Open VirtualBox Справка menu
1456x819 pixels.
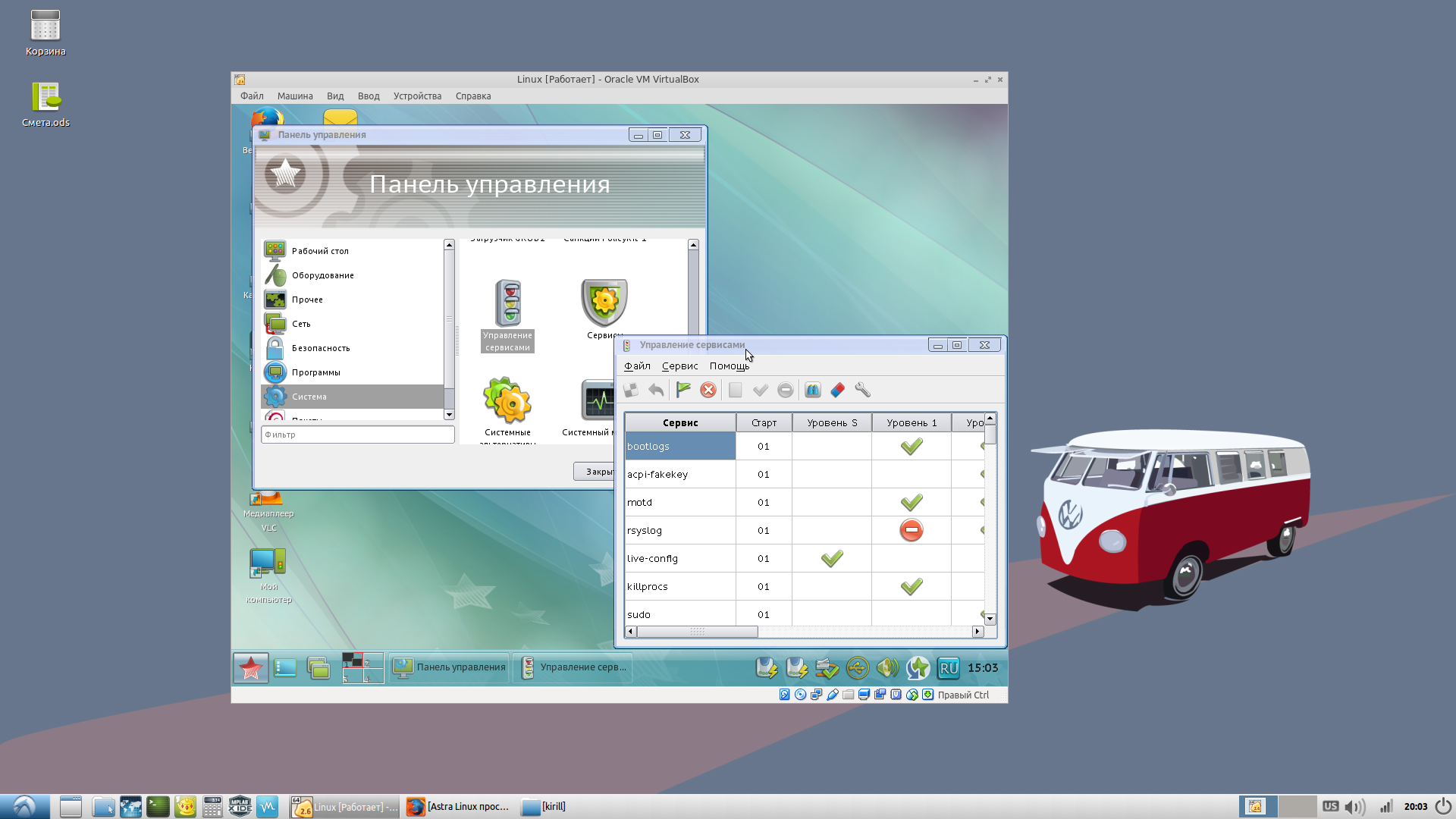(473, 96)
